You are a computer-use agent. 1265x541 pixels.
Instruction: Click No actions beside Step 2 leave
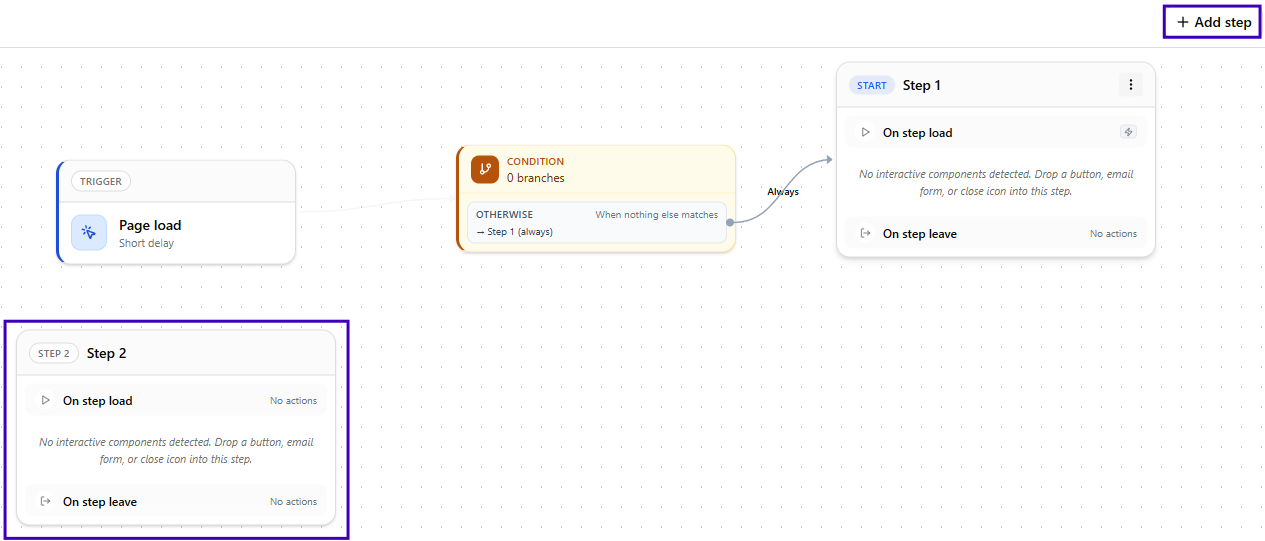click(x=293, y=501)
